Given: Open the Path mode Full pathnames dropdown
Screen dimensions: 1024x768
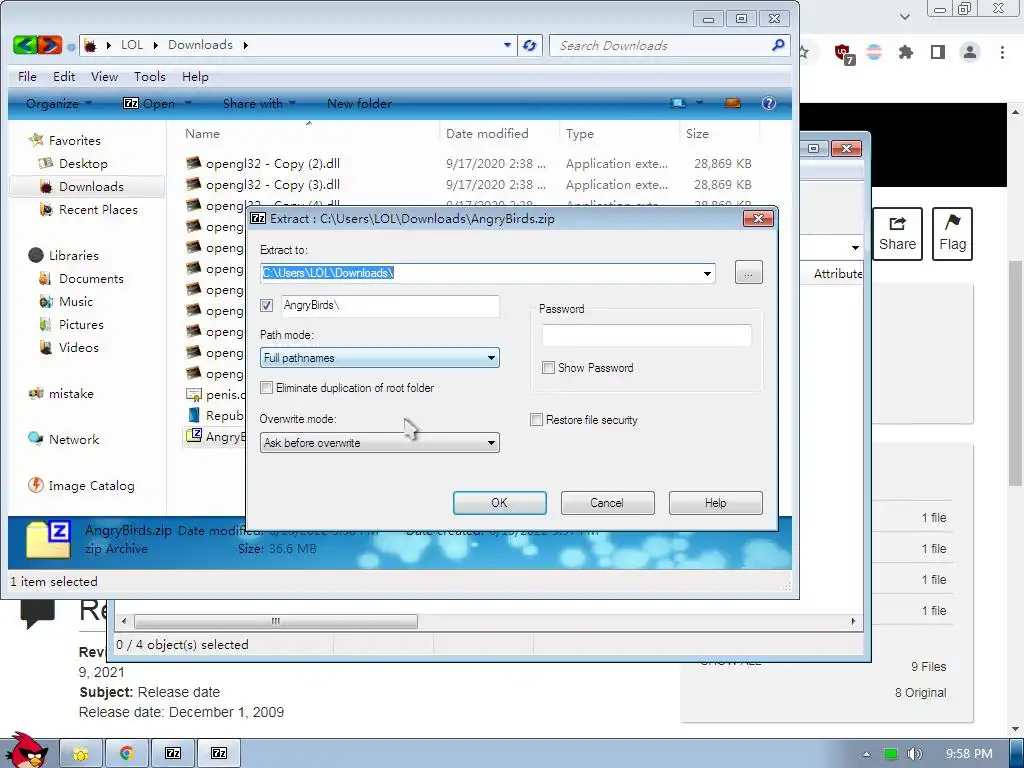Looking at the screenshot, I should [379, 358].
